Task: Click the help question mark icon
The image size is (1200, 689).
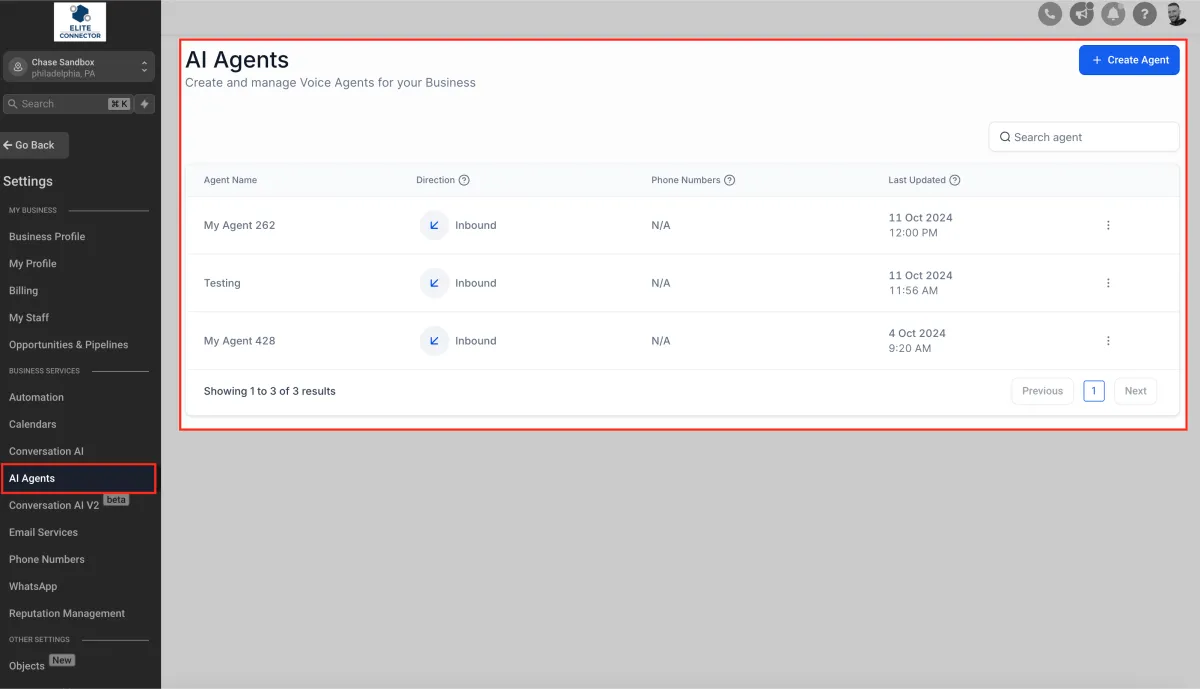Action: coord(1145,14)
